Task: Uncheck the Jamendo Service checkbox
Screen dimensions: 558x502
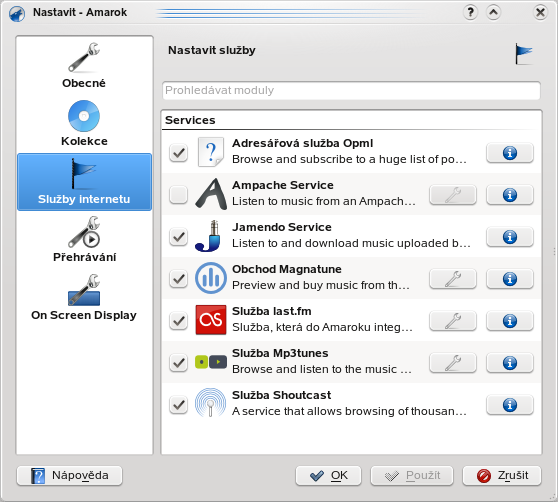Action: 178,237
